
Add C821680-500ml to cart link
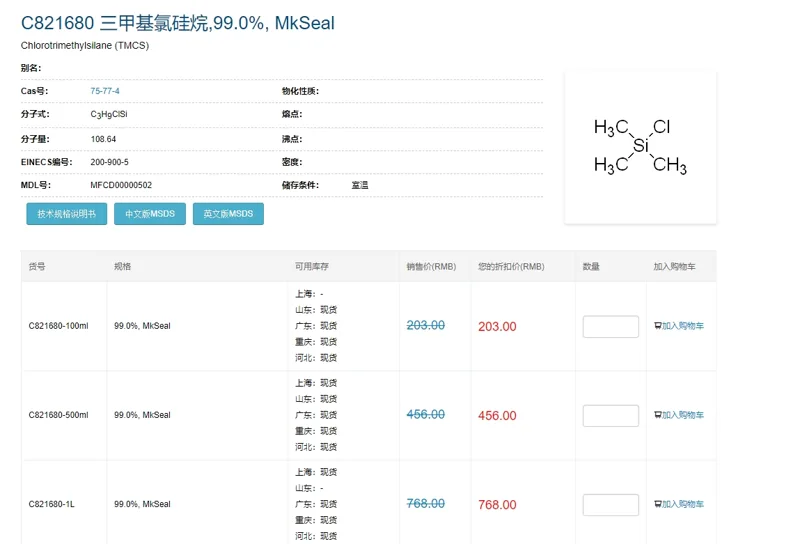[x=679, y=415]
